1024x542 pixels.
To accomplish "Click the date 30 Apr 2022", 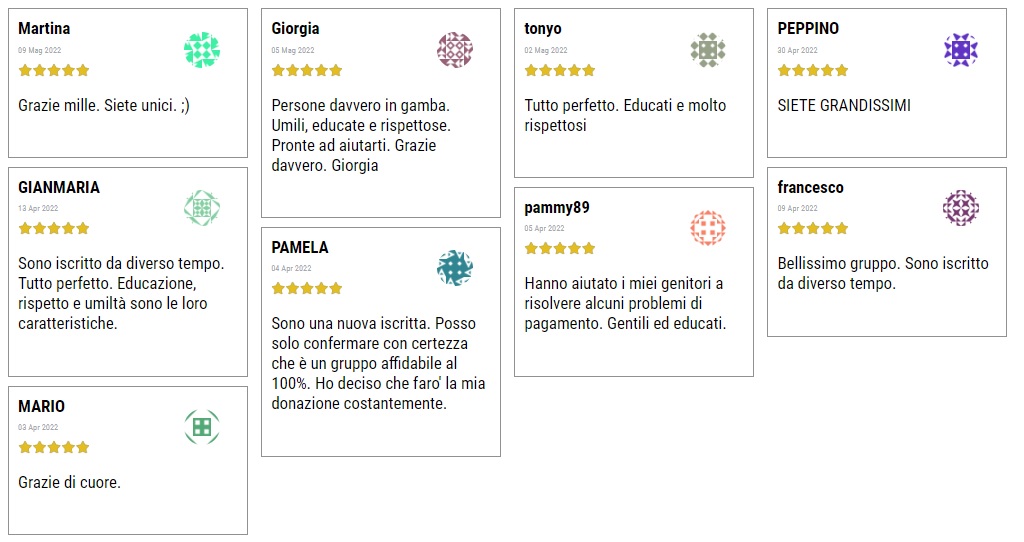I will click(x=797, y=50).
